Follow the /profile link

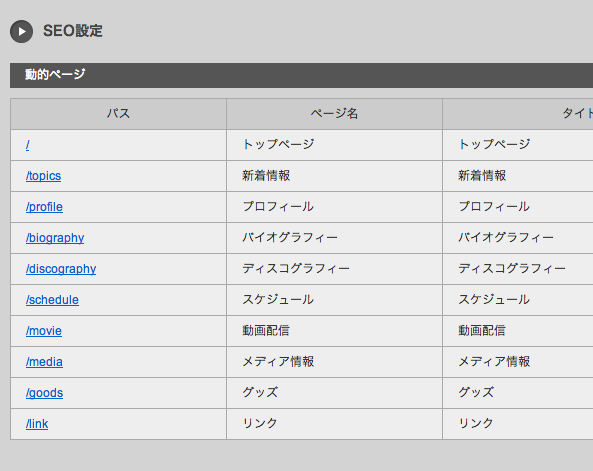pos(44,207)
